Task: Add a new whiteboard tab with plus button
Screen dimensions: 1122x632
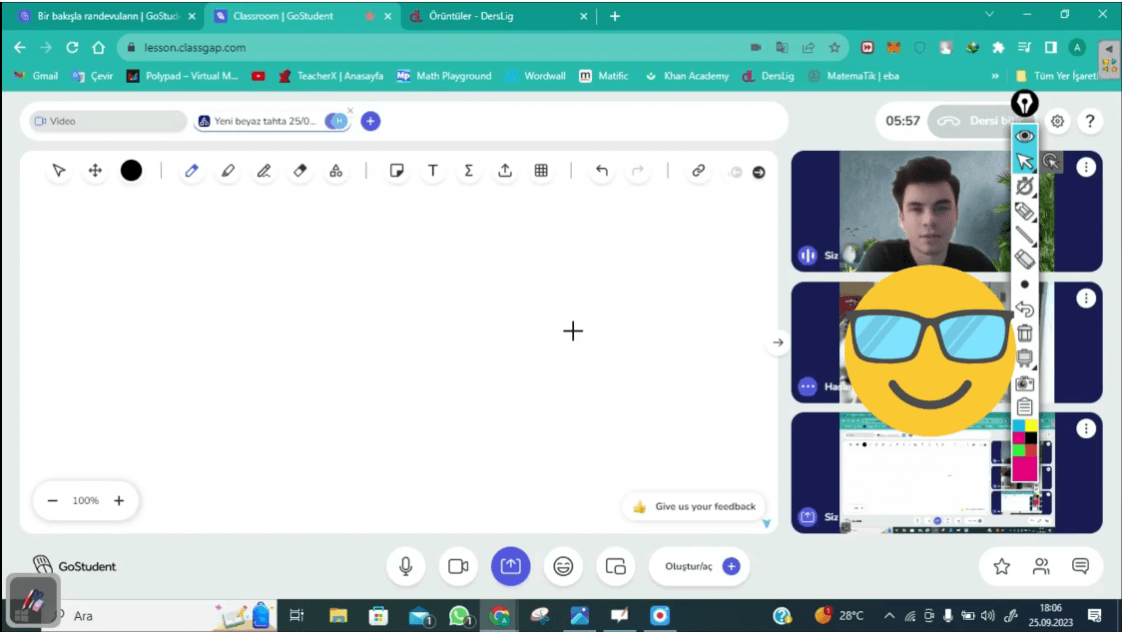Action: point(370,121)
